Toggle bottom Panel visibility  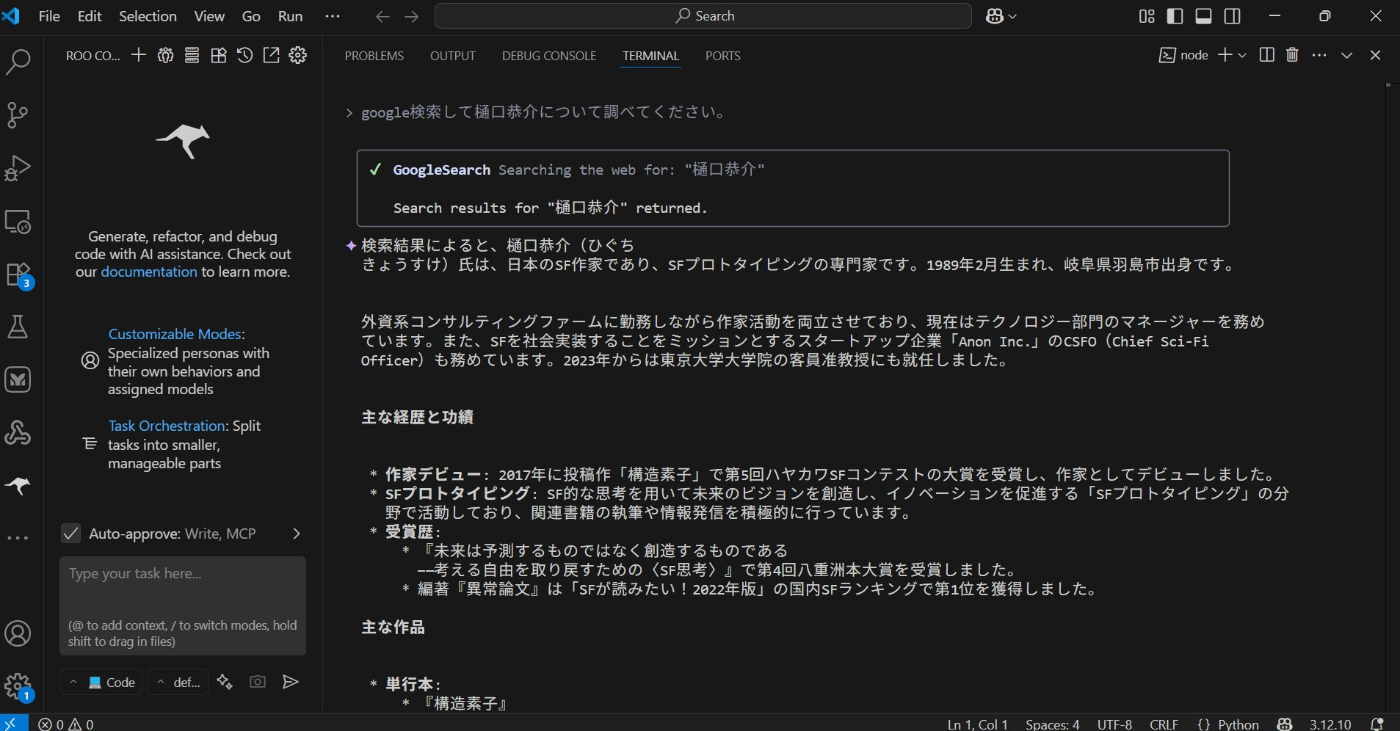tap(1204, 16)
